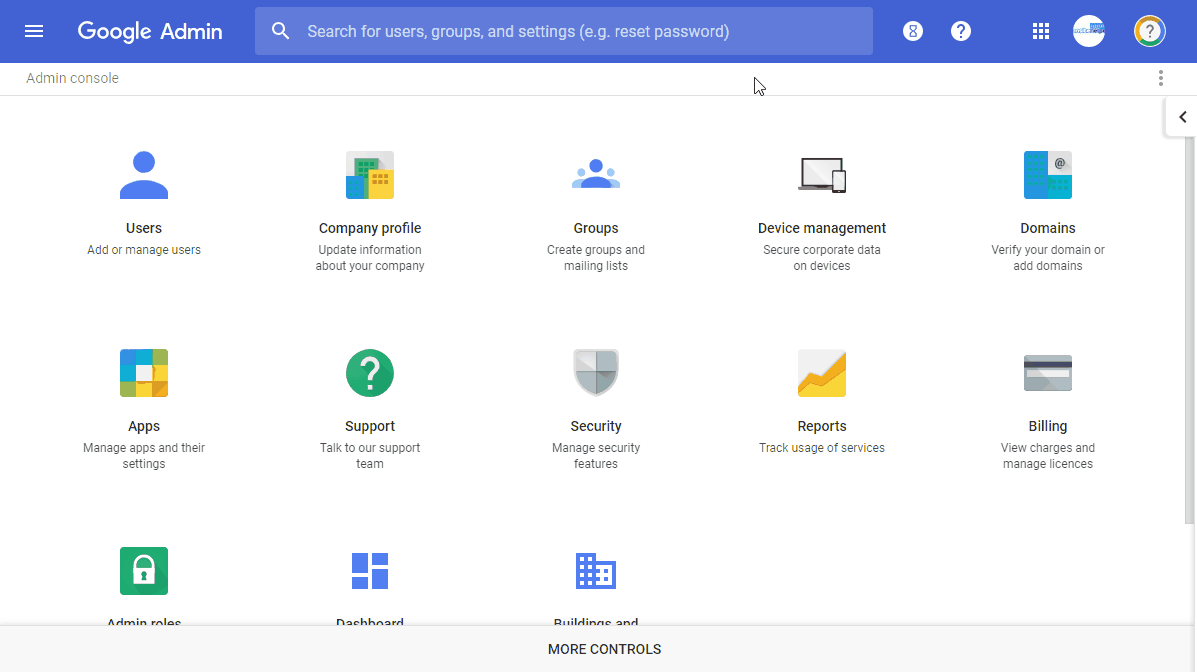Expand the side panel chevron
This screenshot has height=672, width=1197.
tap(1182, 117)
